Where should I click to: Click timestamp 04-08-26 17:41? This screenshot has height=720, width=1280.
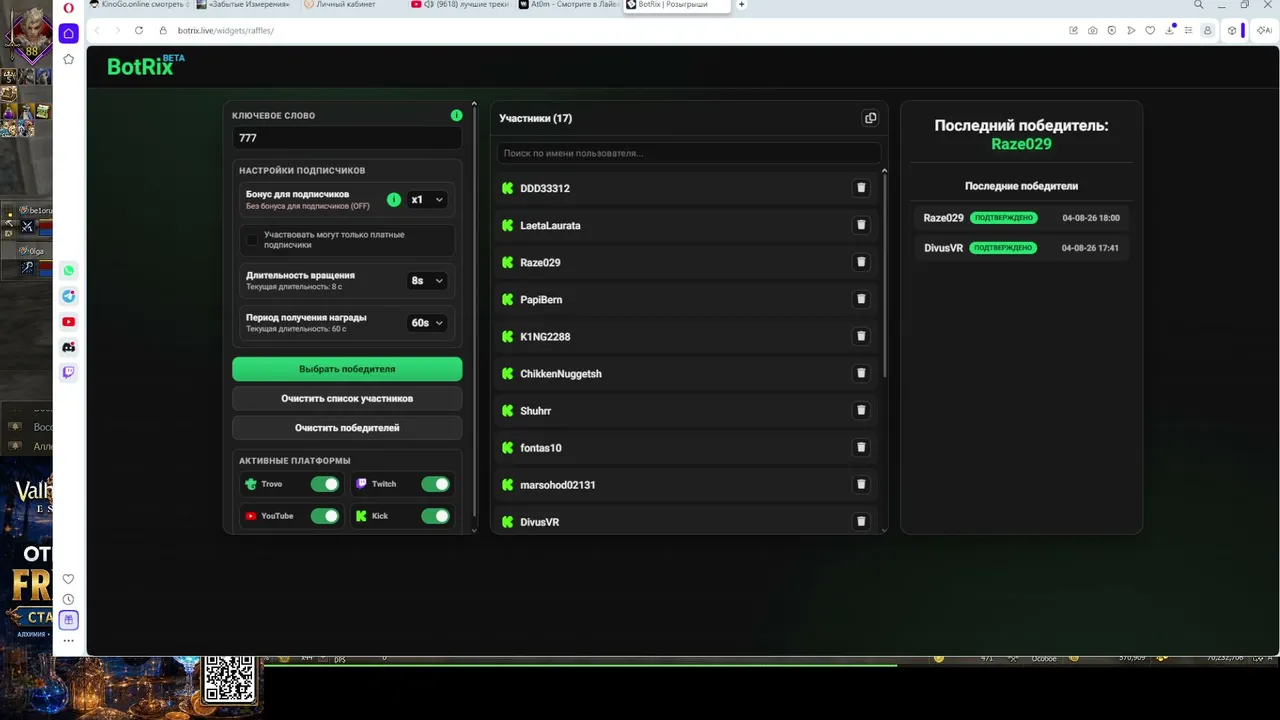1090,248
